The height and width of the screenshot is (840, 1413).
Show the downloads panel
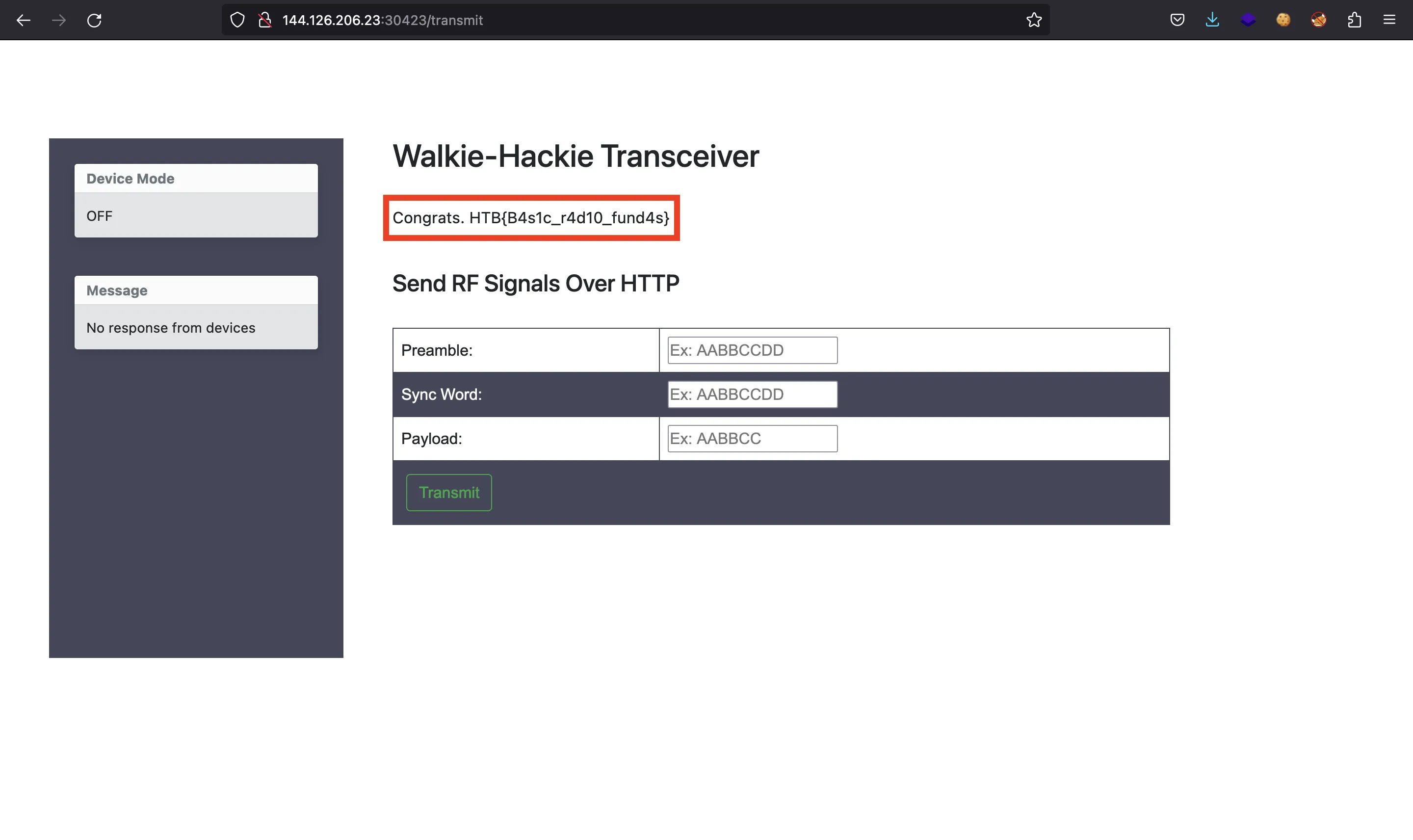1212,21
